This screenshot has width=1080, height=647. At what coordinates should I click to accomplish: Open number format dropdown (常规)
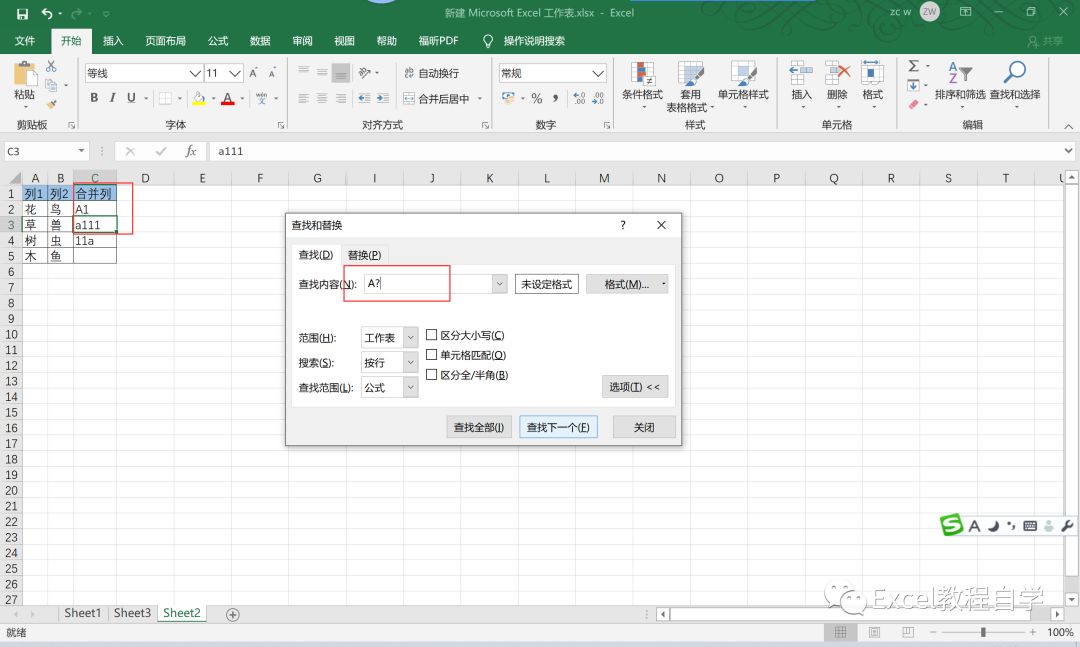pyautogui.click(x=598, y=73)
